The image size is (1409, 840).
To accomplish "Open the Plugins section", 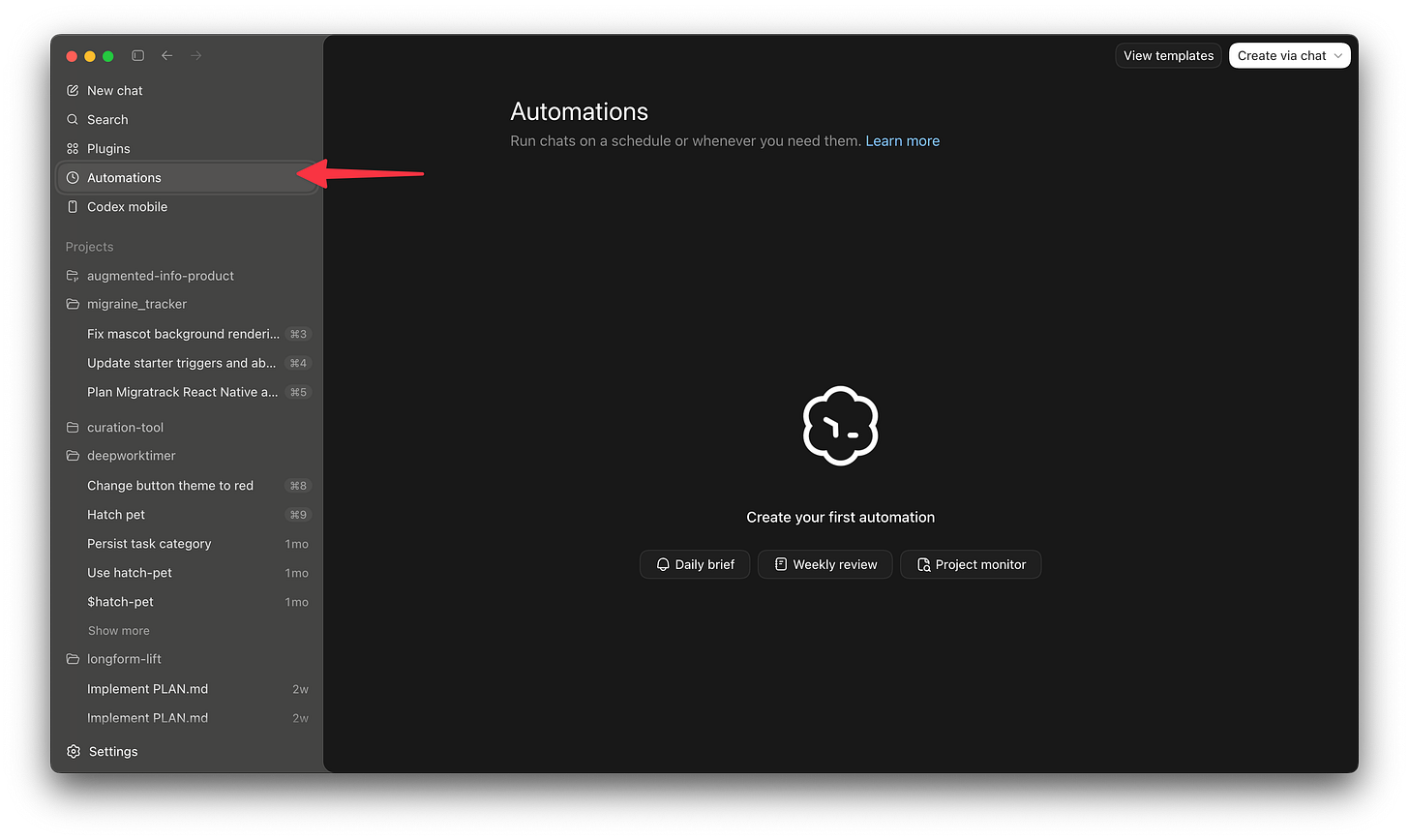I will pyautogui.click(x=188, y=149).
